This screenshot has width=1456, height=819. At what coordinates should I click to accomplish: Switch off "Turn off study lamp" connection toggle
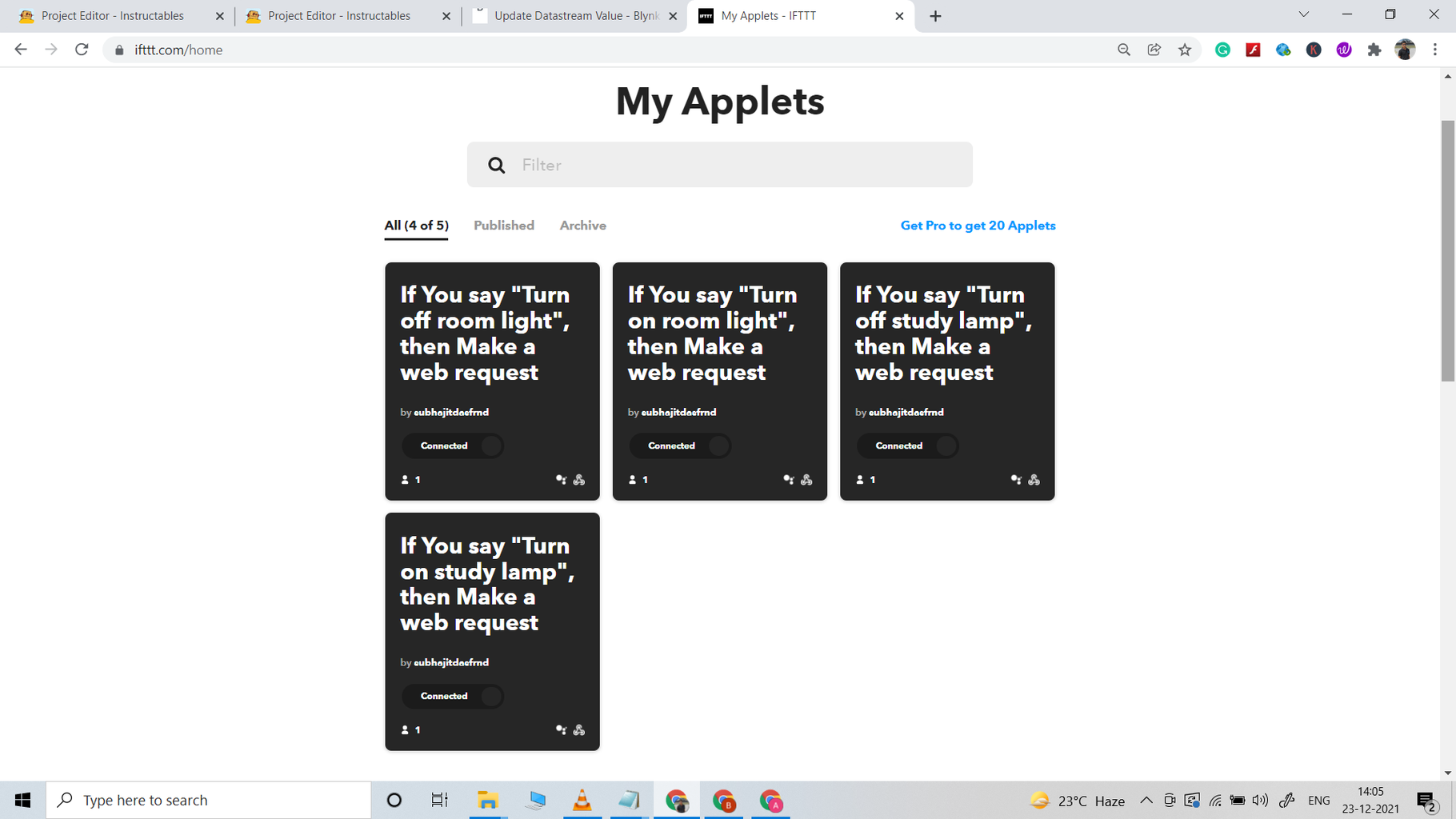[x=908, y=445]
